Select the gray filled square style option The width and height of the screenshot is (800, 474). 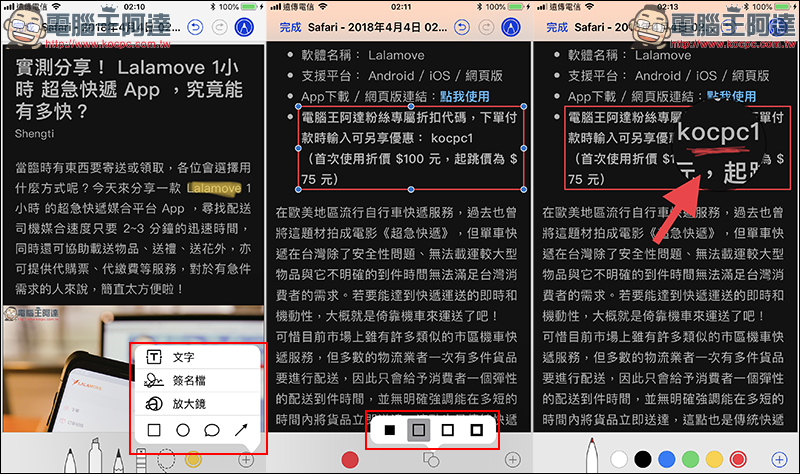pos(419,430)
